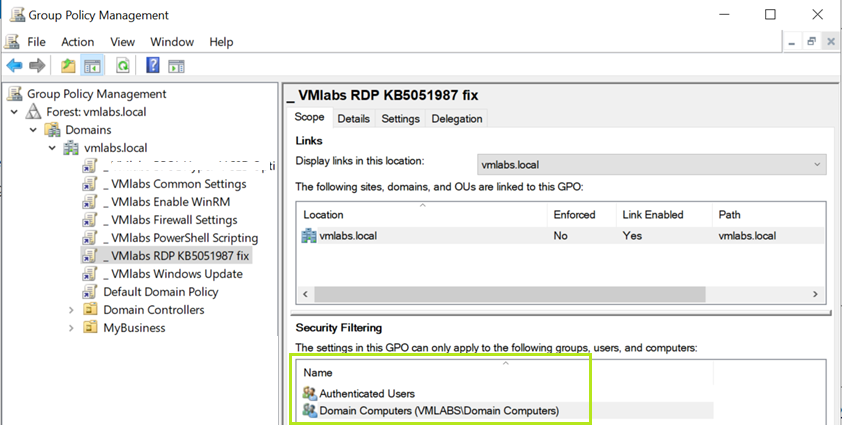Collapse the Forest: vmlabs.local node

tap(14, 112)
